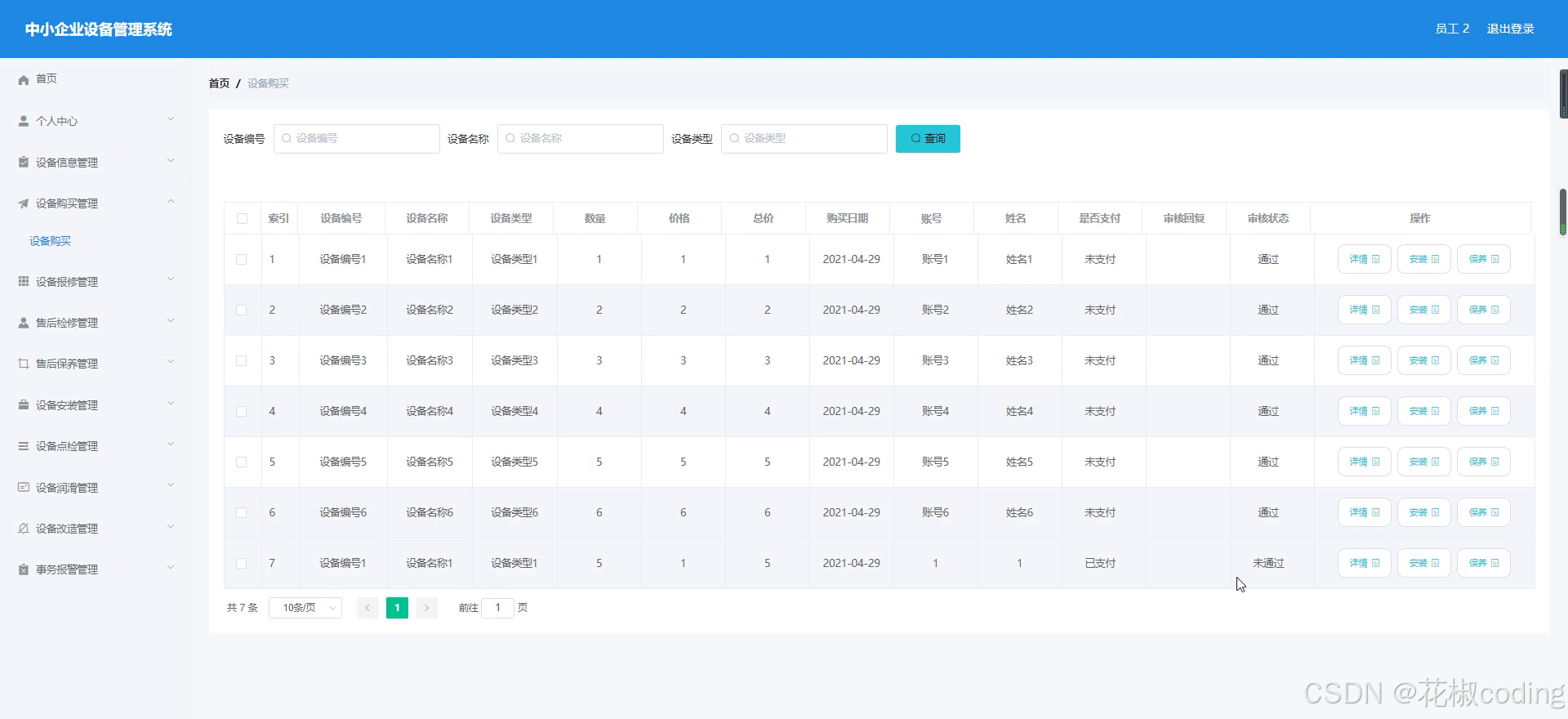This screenshot has width=1568, height=719.
Task: Select the 设备购买 submenu item
Action: (x=51, y=241)
